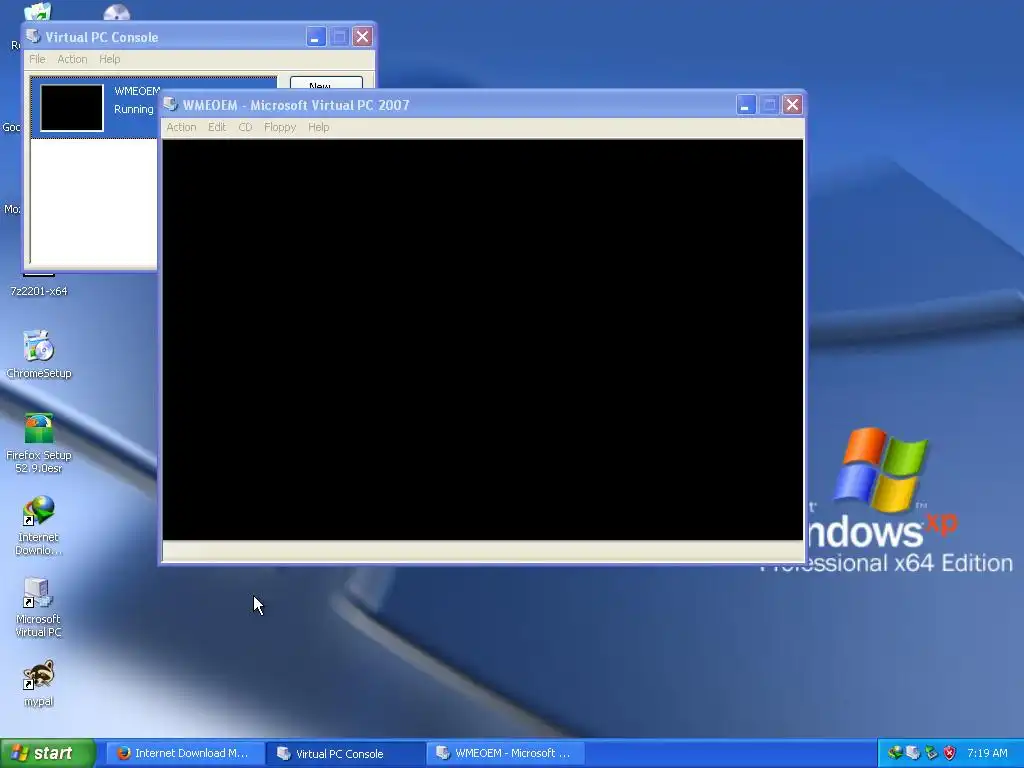Viewport: 1024px width, 768px height.
Task: Select the CD disc icon on the desktop
Action: pyautogui.click(x=117, y=12)
